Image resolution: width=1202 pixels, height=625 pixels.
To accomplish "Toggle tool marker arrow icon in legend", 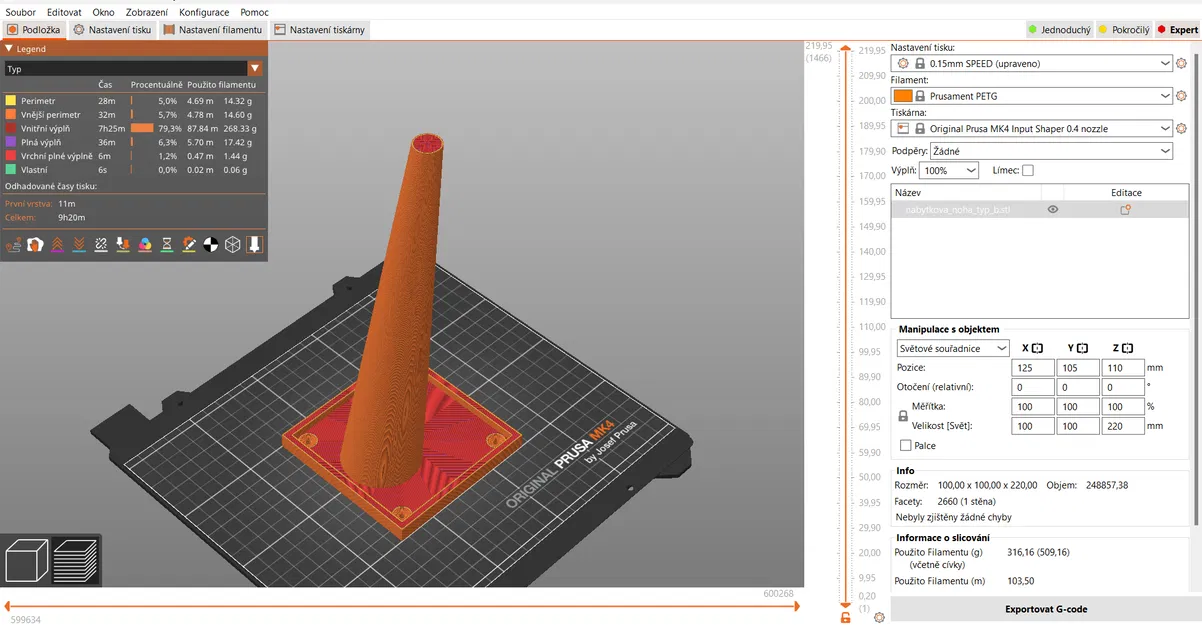I will 255,244.
